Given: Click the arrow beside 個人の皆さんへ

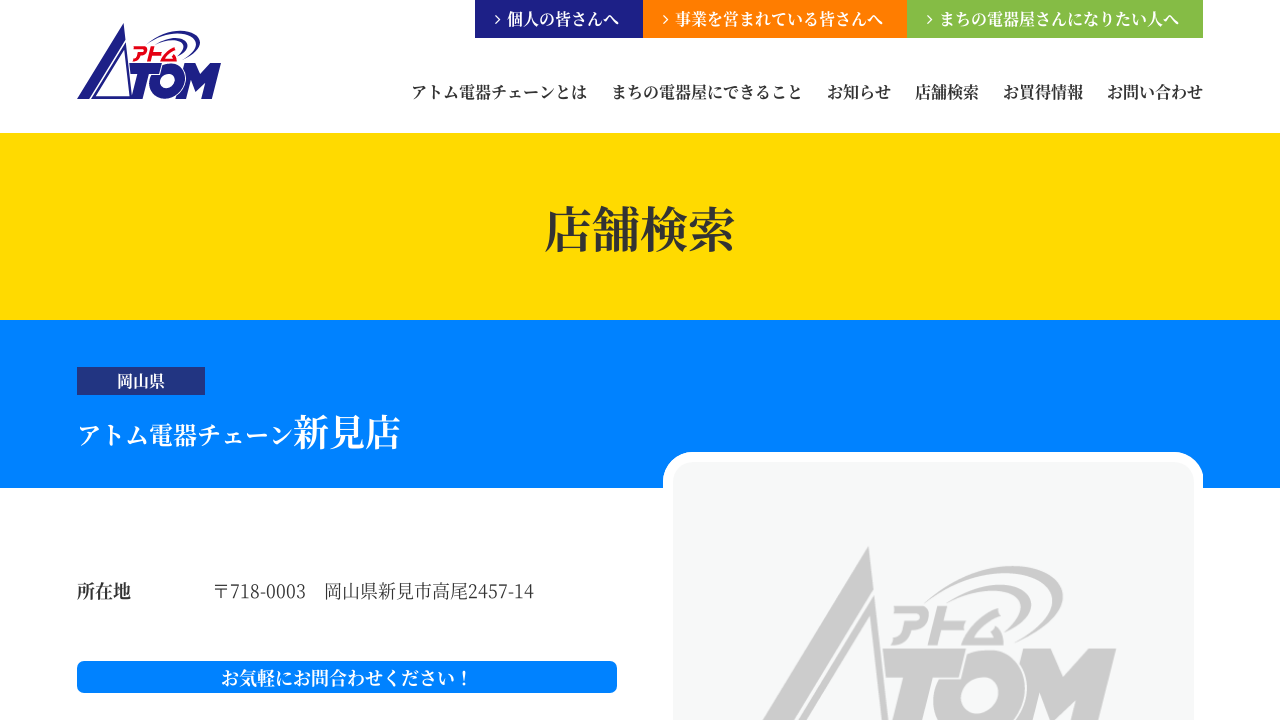Looking at the screenshot, I should pyautogui.click(x=497, y=19).
